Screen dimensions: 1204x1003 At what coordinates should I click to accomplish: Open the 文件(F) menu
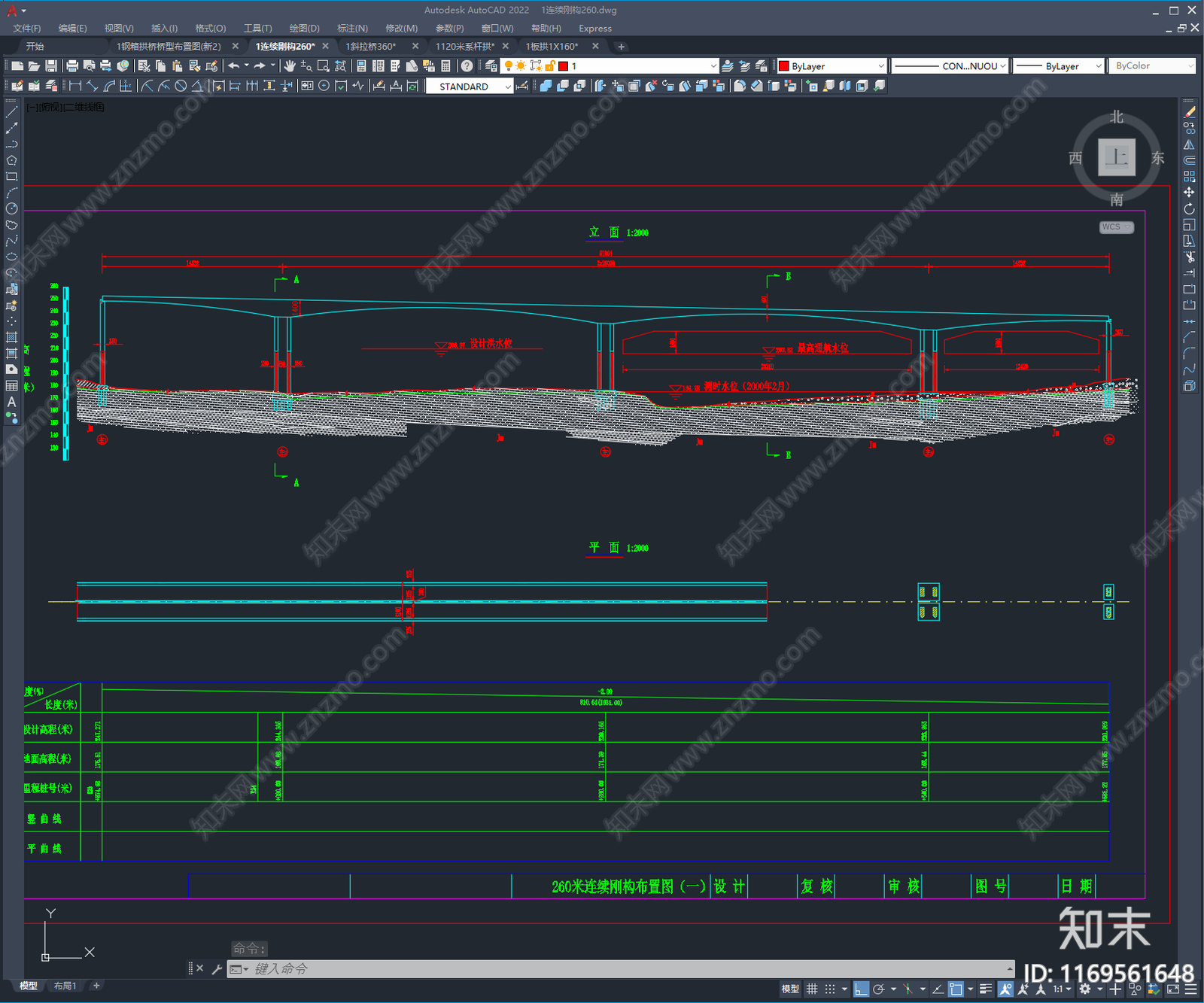27,29
